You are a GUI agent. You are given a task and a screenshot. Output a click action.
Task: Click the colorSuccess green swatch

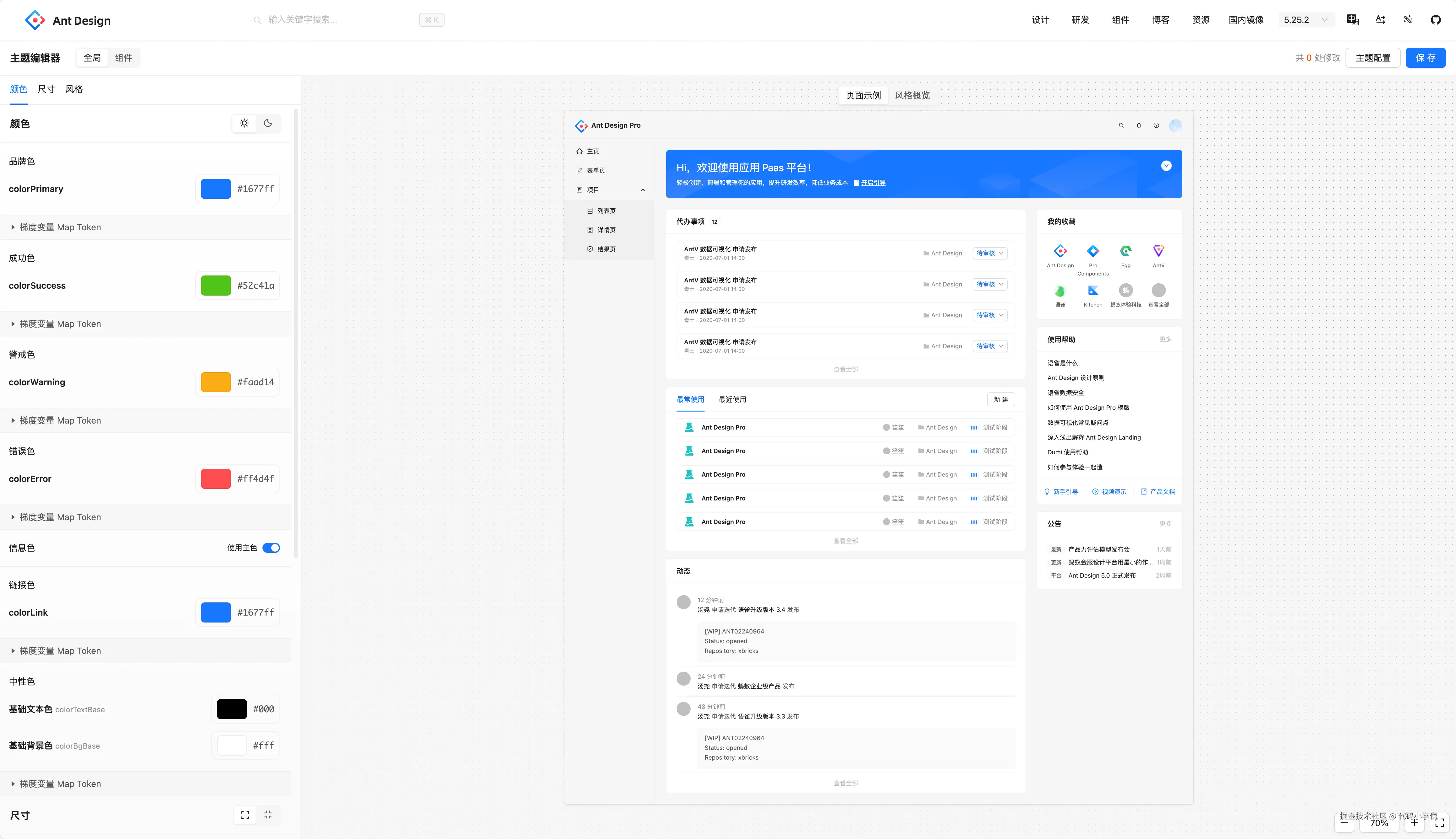pos(216,285)
